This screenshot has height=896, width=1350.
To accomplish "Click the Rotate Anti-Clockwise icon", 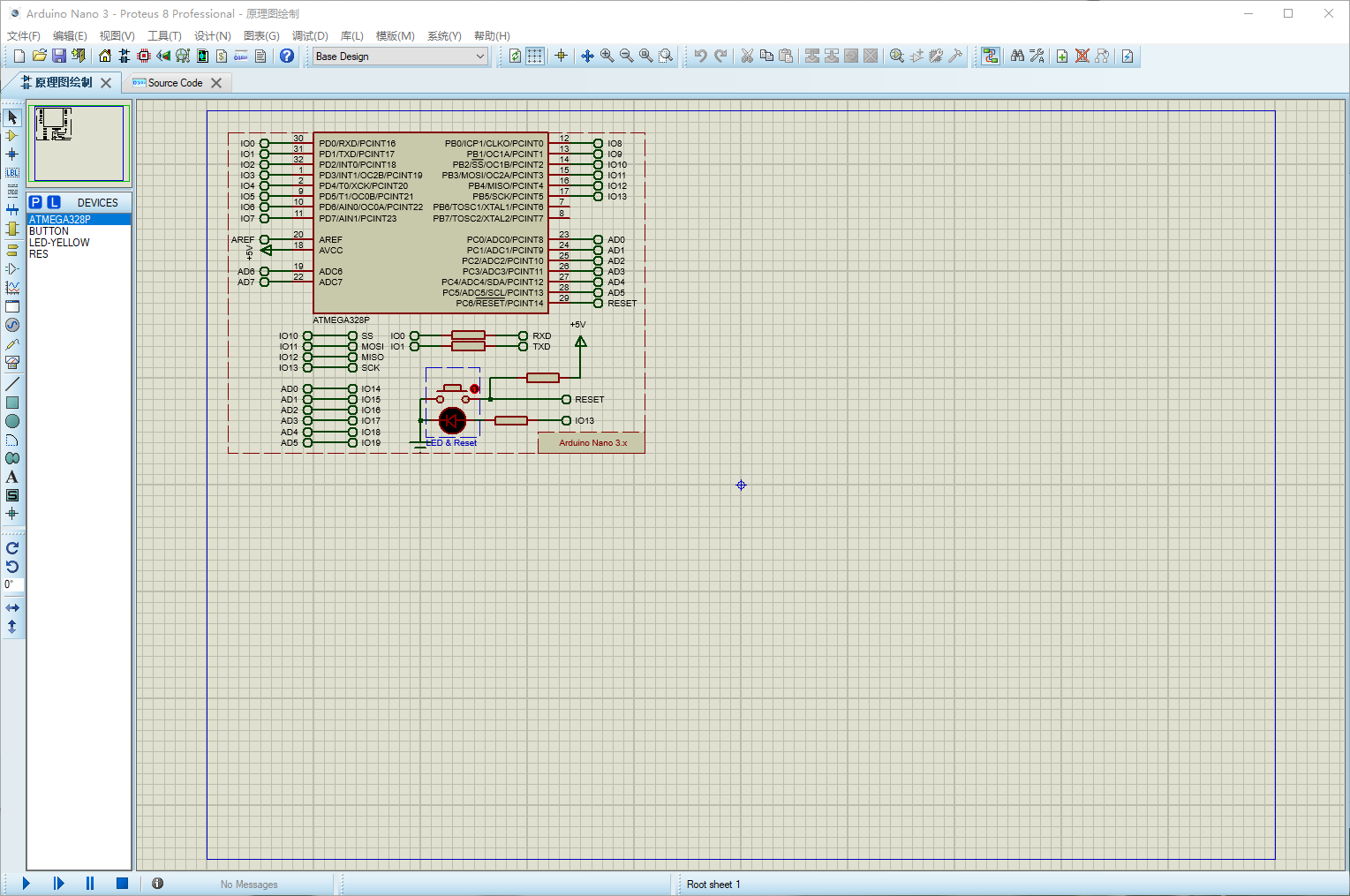I will coord(12,567).
